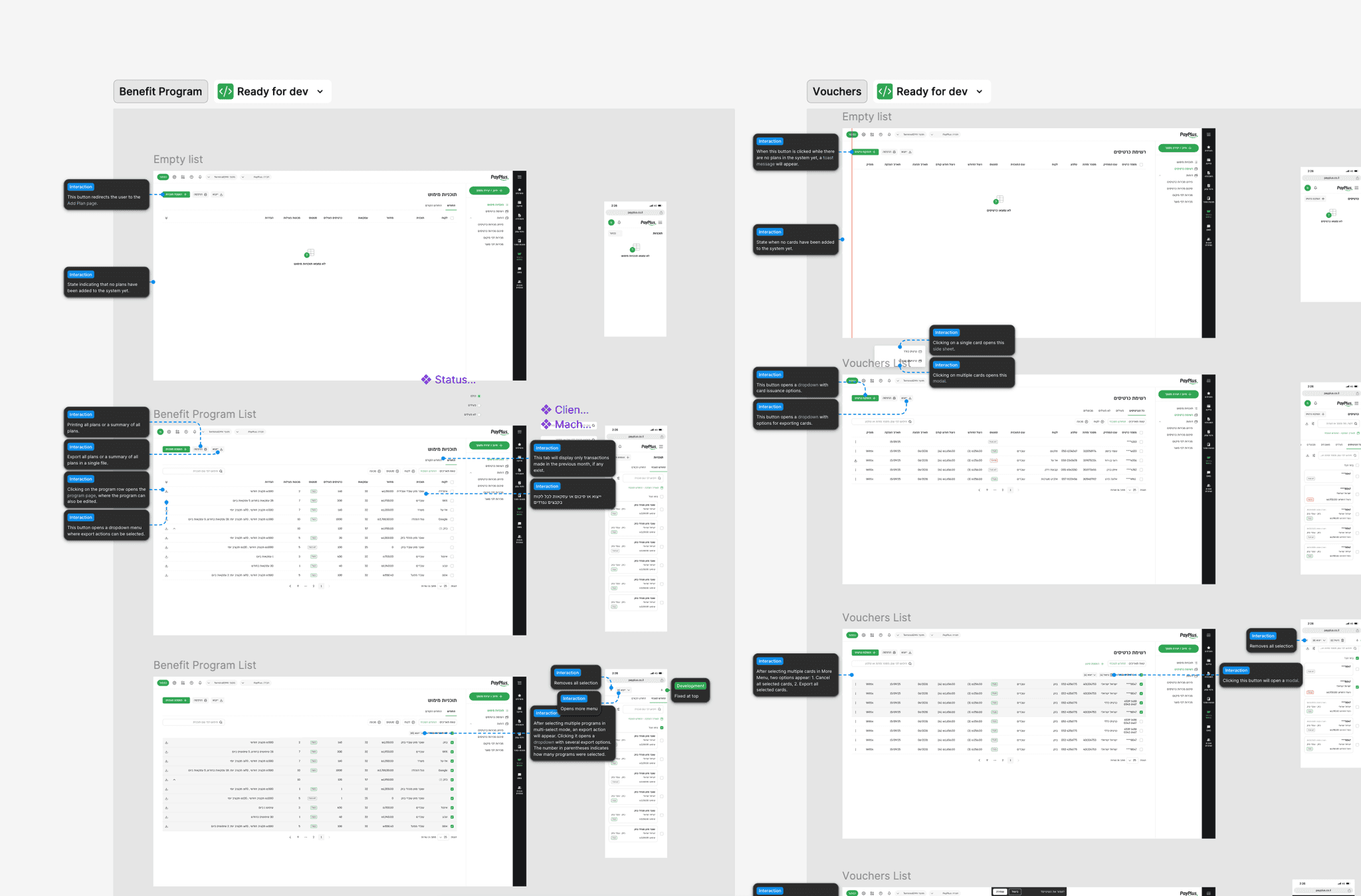Click the empty-state table icon in Benefit Program Empty list
The image size is (1361, 896).
pos(309,254)
